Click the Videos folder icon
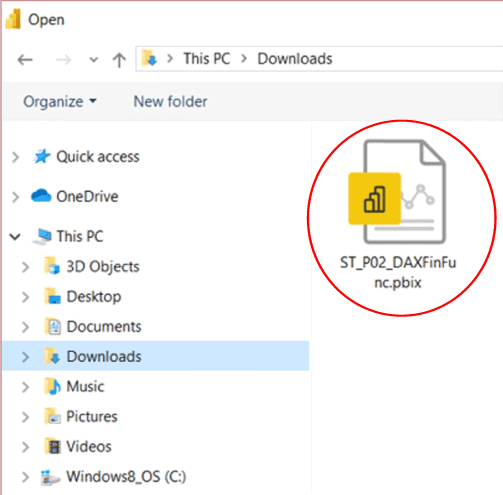This screenshot has width=503, height=495. click(x=53, y=446)
